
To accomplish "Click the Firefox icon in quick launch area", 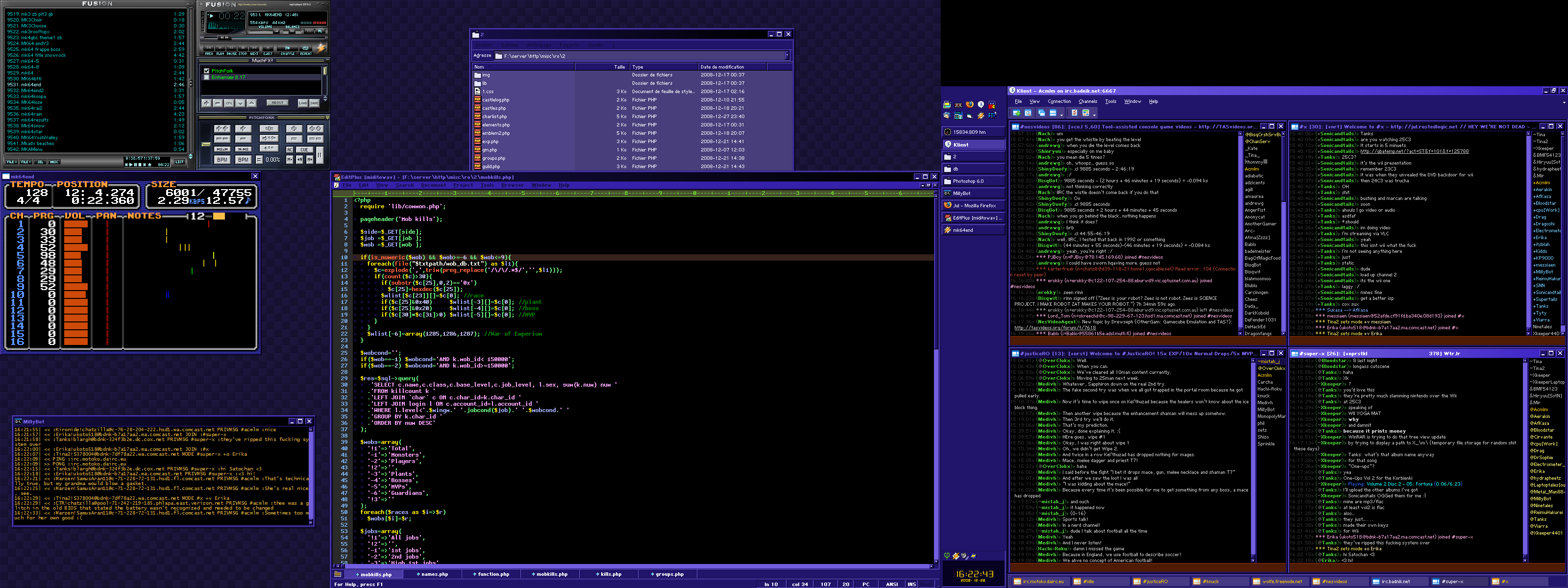I will tap(970, 105).
